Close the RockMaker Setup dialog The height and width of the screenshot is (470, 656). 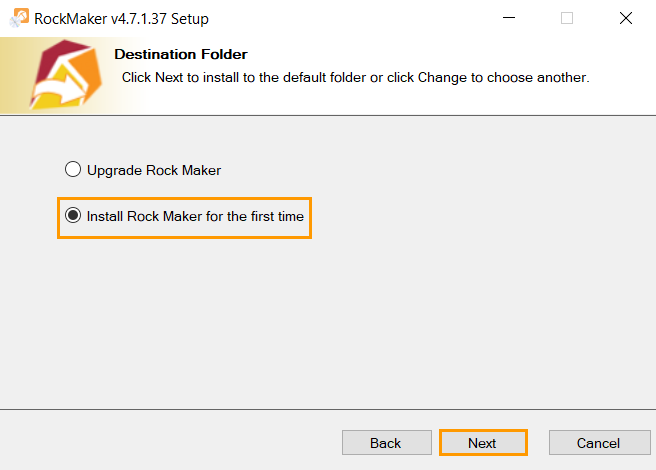[x=626, y=18]
